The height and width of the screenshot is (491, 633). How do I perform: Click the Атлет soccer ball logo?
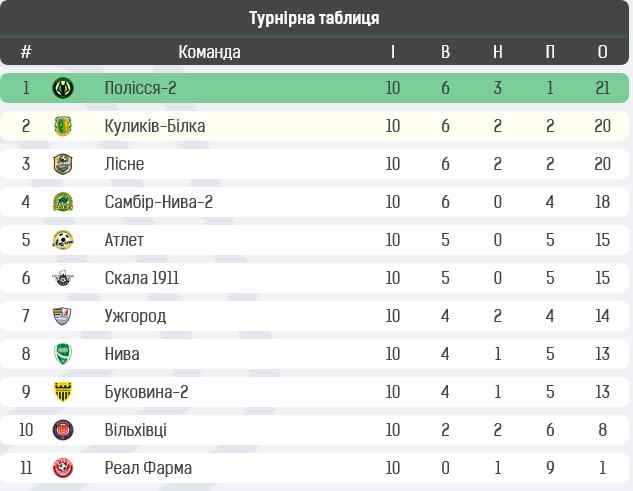[x=63, y=240]
